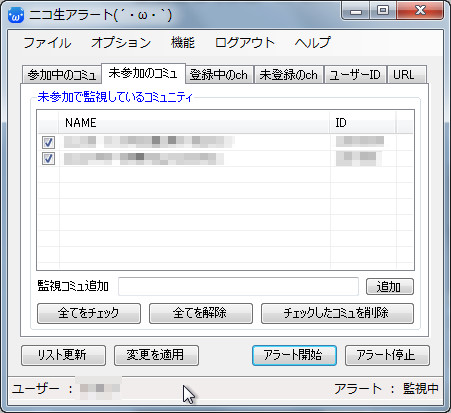Uncheck the first community row checkbox
The image size is (451, 413).
[48, 142]
